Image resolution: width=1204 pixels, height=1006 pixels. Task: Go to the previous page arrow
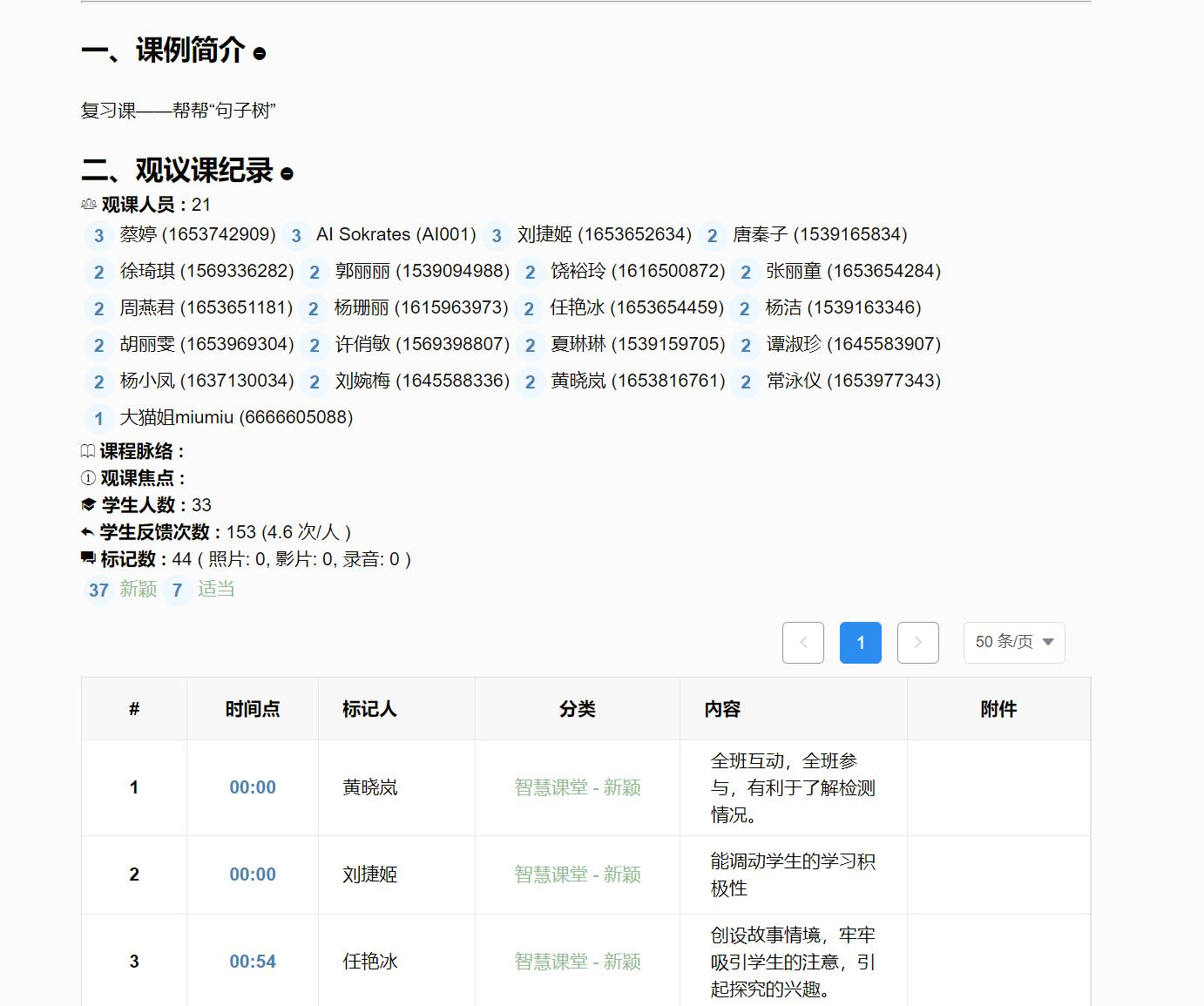click(x=802, y=643)
